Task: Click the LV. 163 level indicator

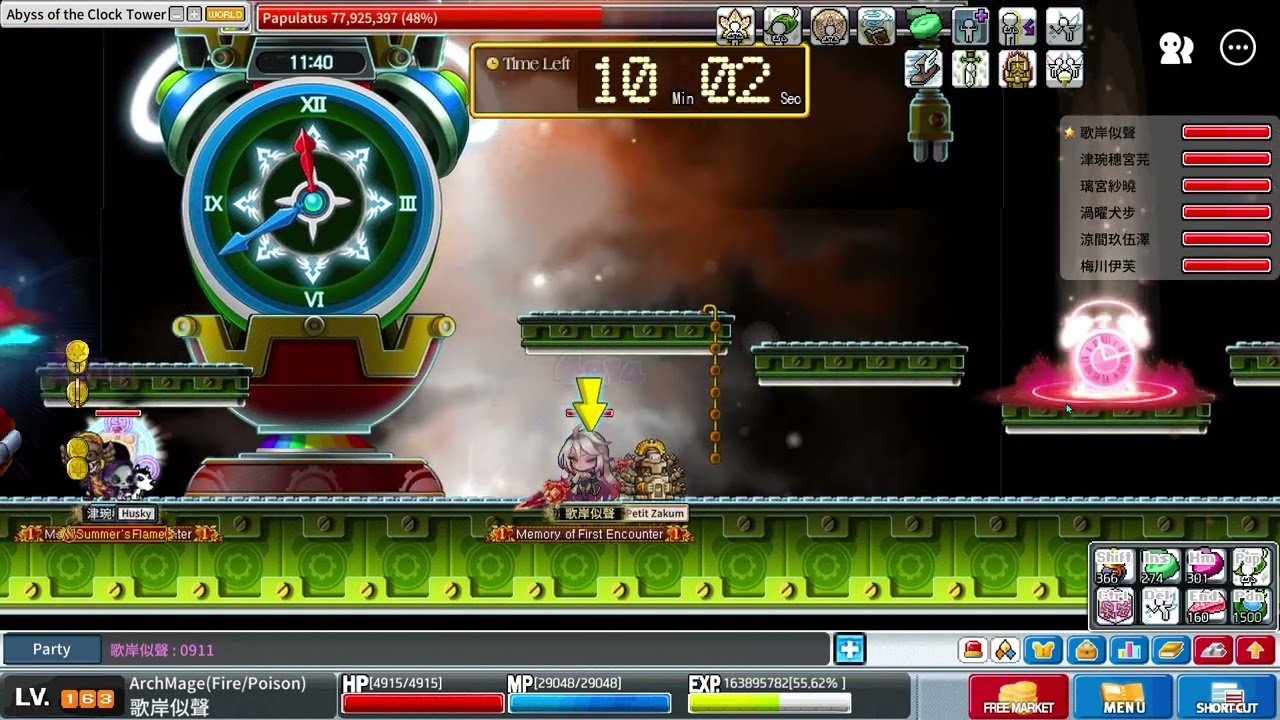Action: (64, 698)
